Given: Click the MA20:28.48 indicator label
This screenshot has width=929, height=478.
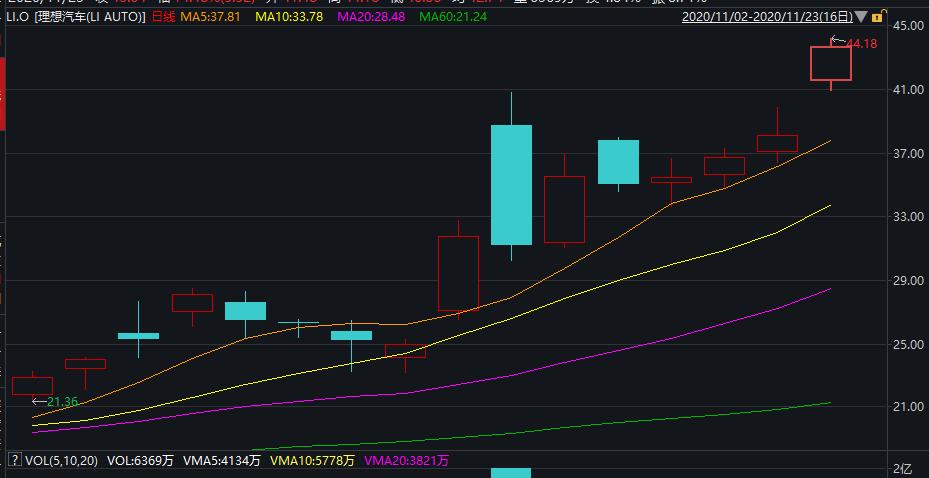Looking at the screenshot, I should (371, 17).
